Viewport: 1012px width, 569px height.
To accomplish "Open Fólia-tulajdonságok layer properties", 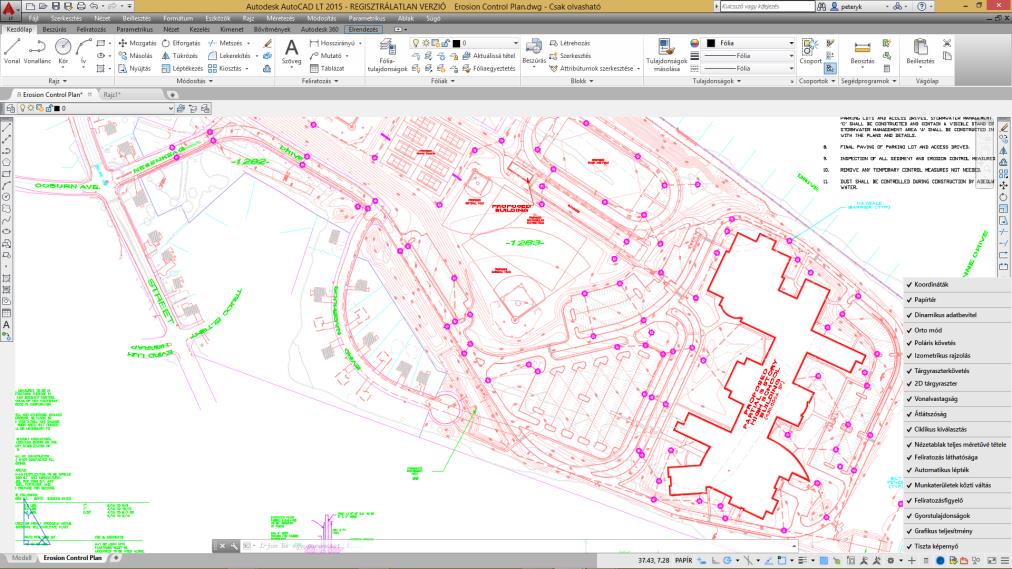I will pos(387,55).
